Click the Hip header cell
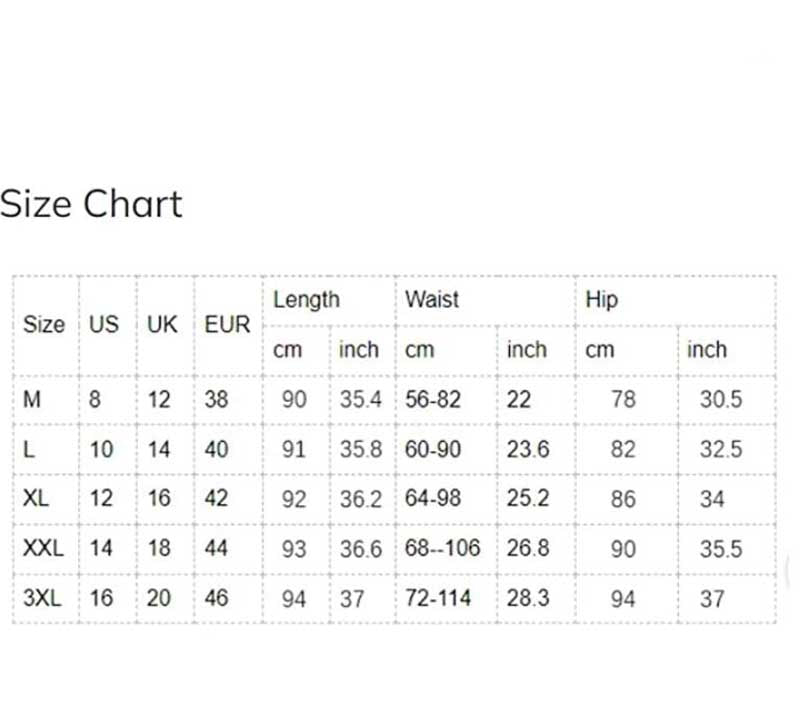 pyautogui.click(x=602, y=299)
